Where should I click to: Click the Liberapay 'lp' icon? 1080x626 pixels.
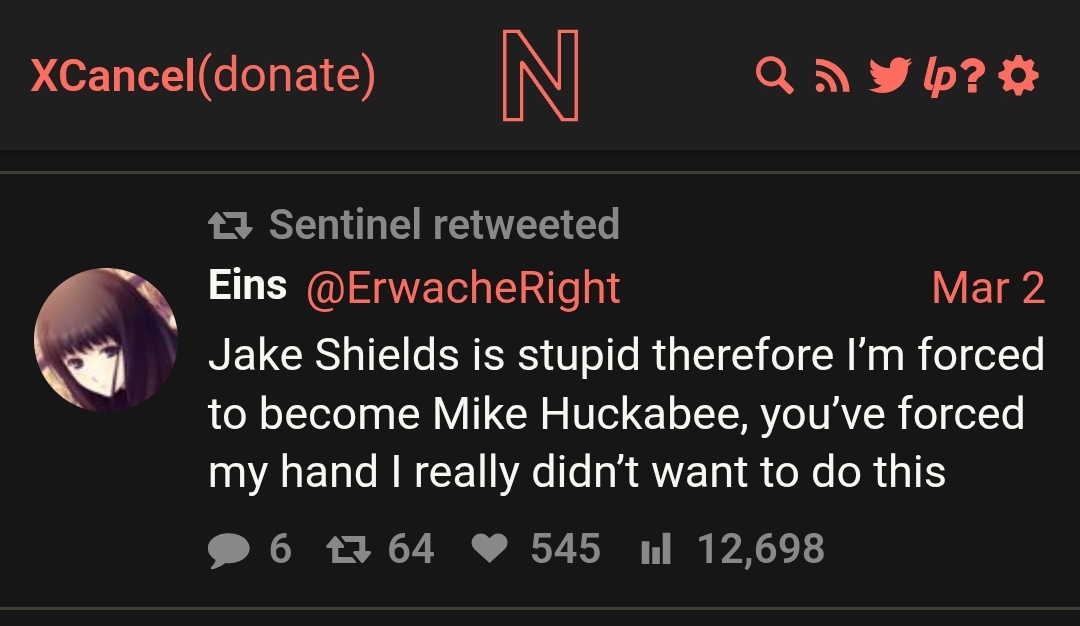939,77
